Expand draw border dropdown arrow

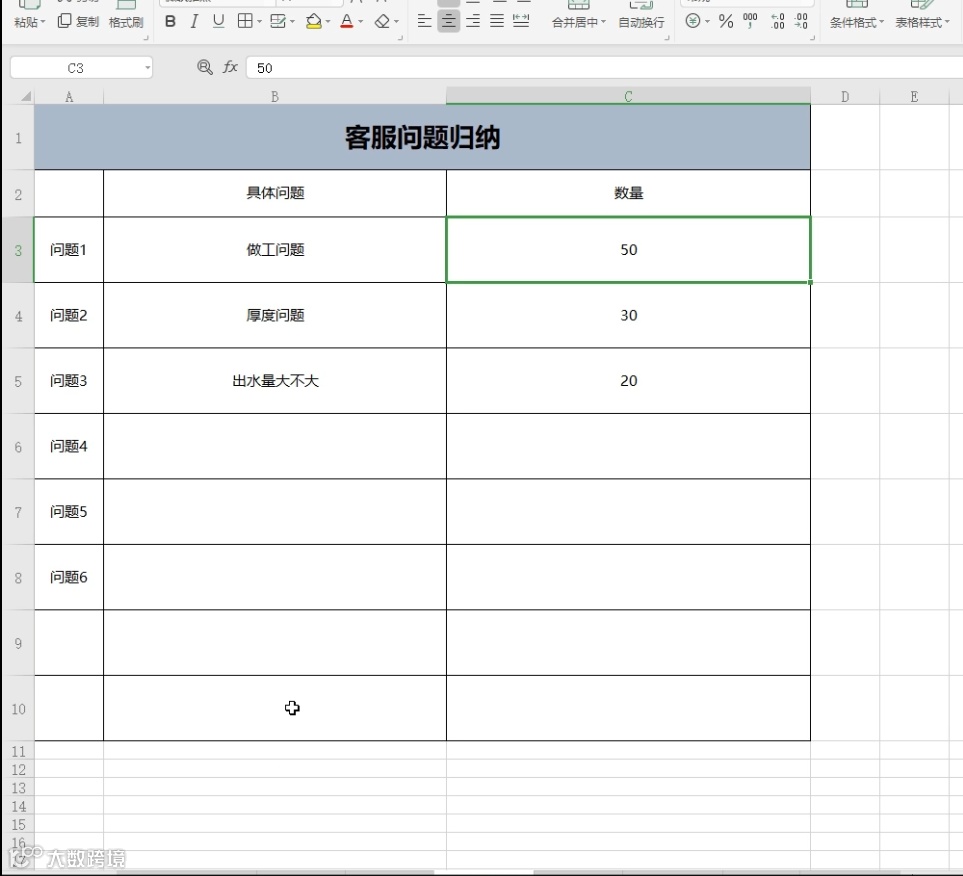(292, 22)
